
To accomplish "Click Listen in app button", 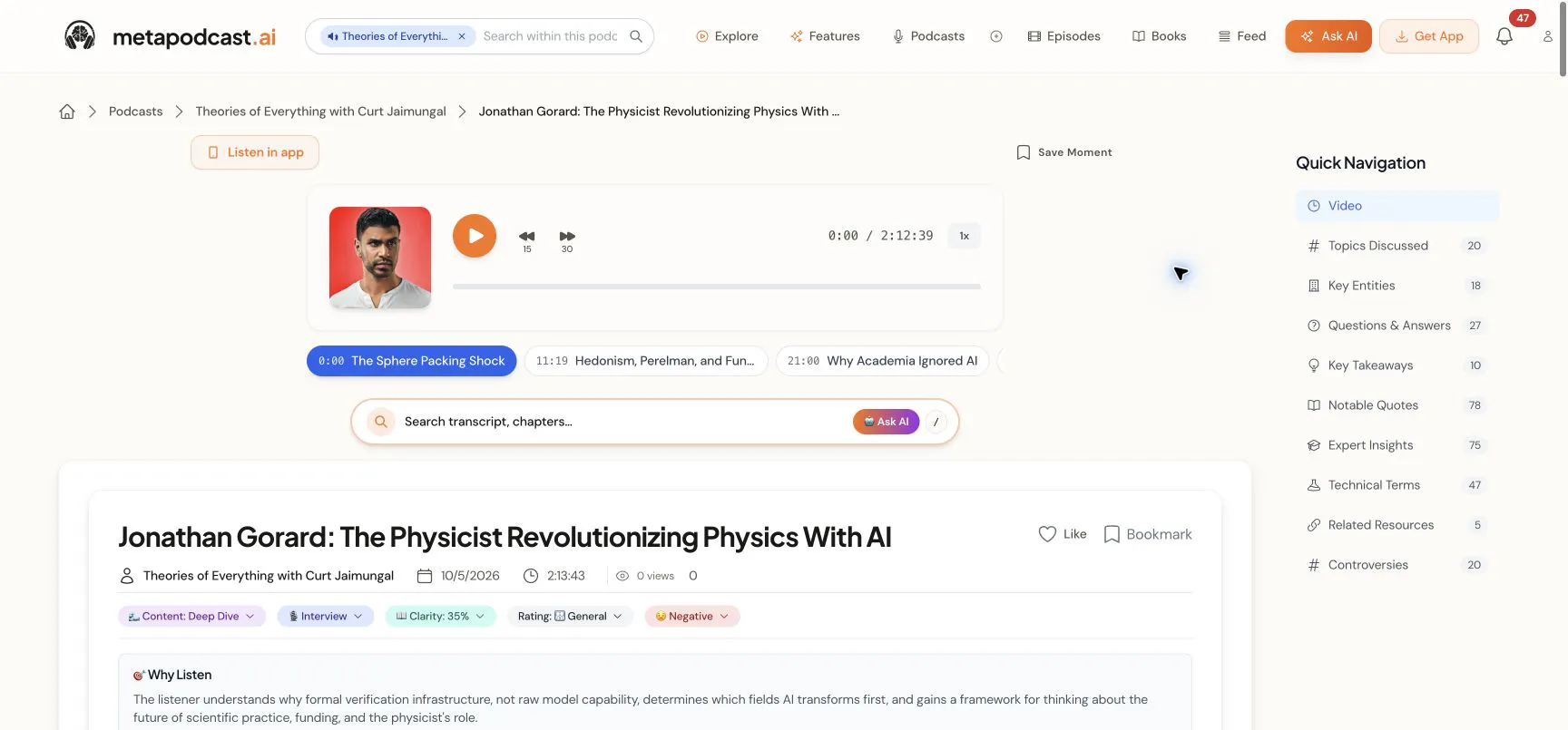I will tap(255, 152).
